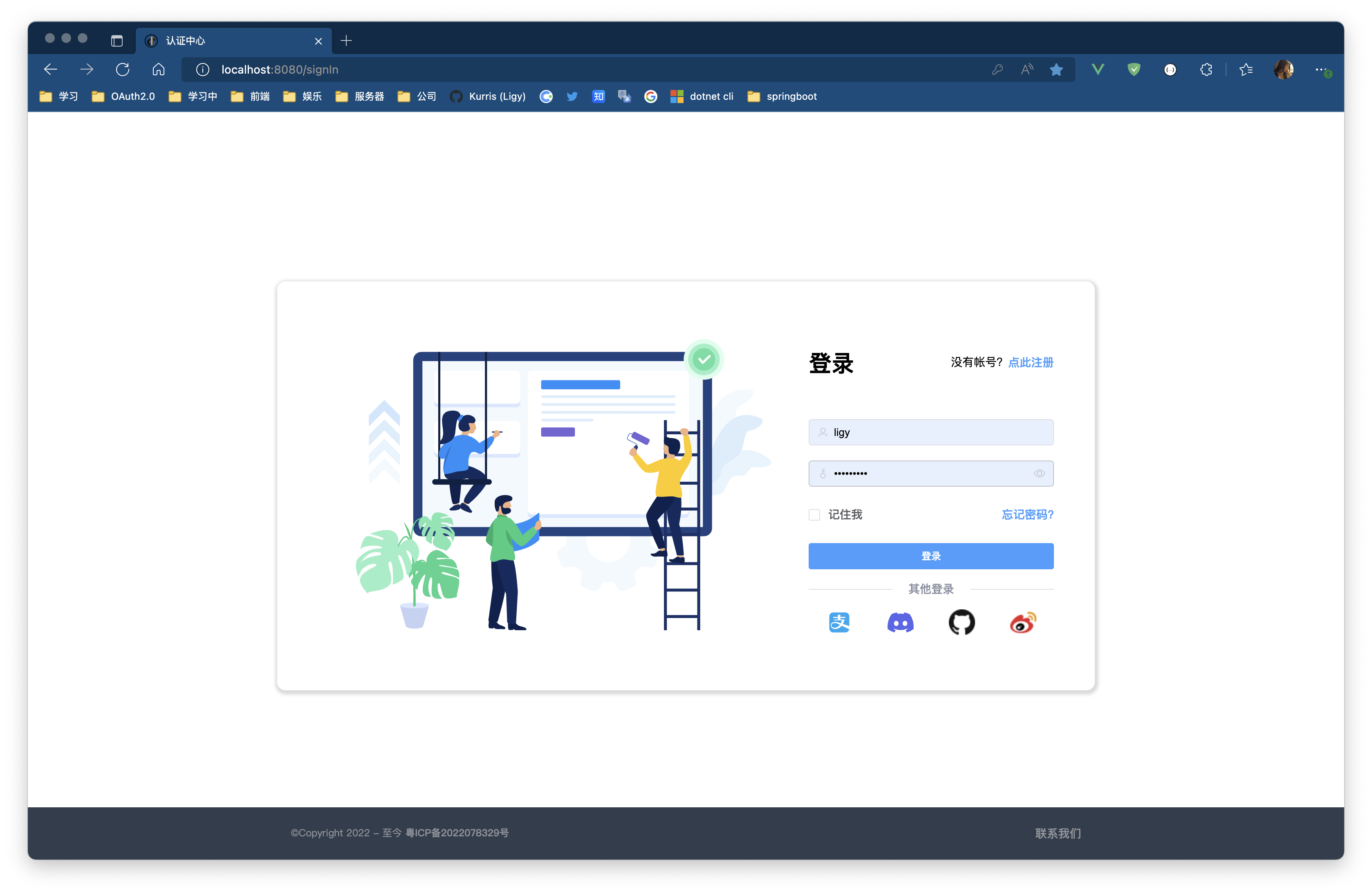Go to the browser home icon
1372x894 pixels.
[159, 70]
